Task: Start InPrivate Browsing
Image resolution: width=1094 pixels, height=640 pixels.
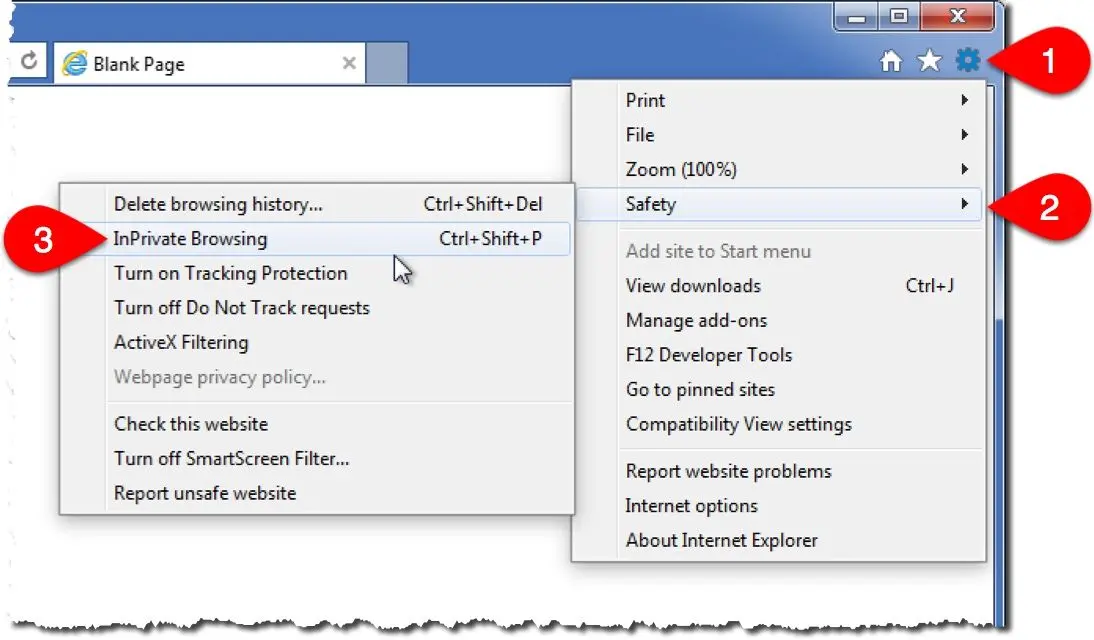Action: pos(317,239)
